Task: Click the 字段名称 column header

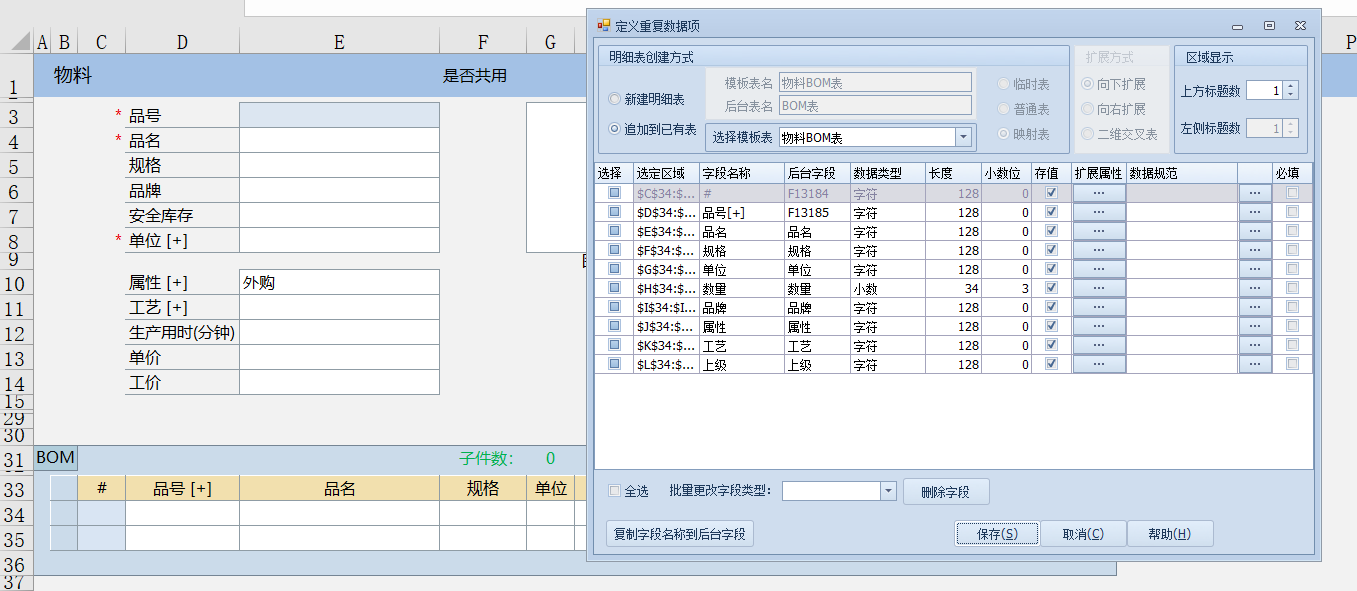Action: (x=740, y=173)
